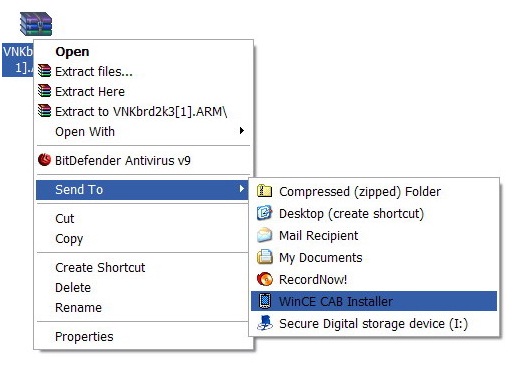Click the My Documents folder icon
This screenshot has height=382, width=519.
(265, 257)
